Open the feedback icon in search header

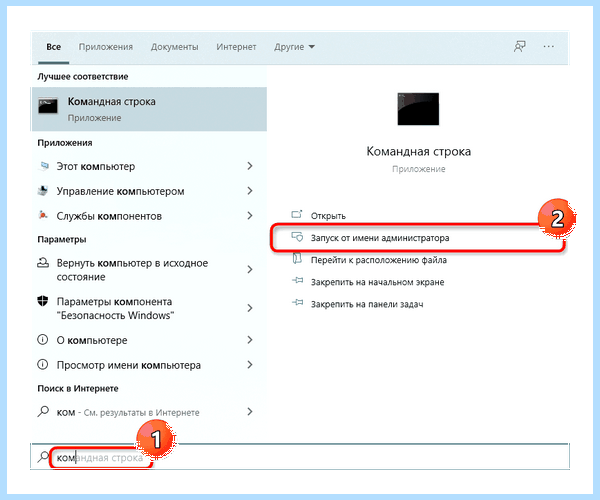519,47
